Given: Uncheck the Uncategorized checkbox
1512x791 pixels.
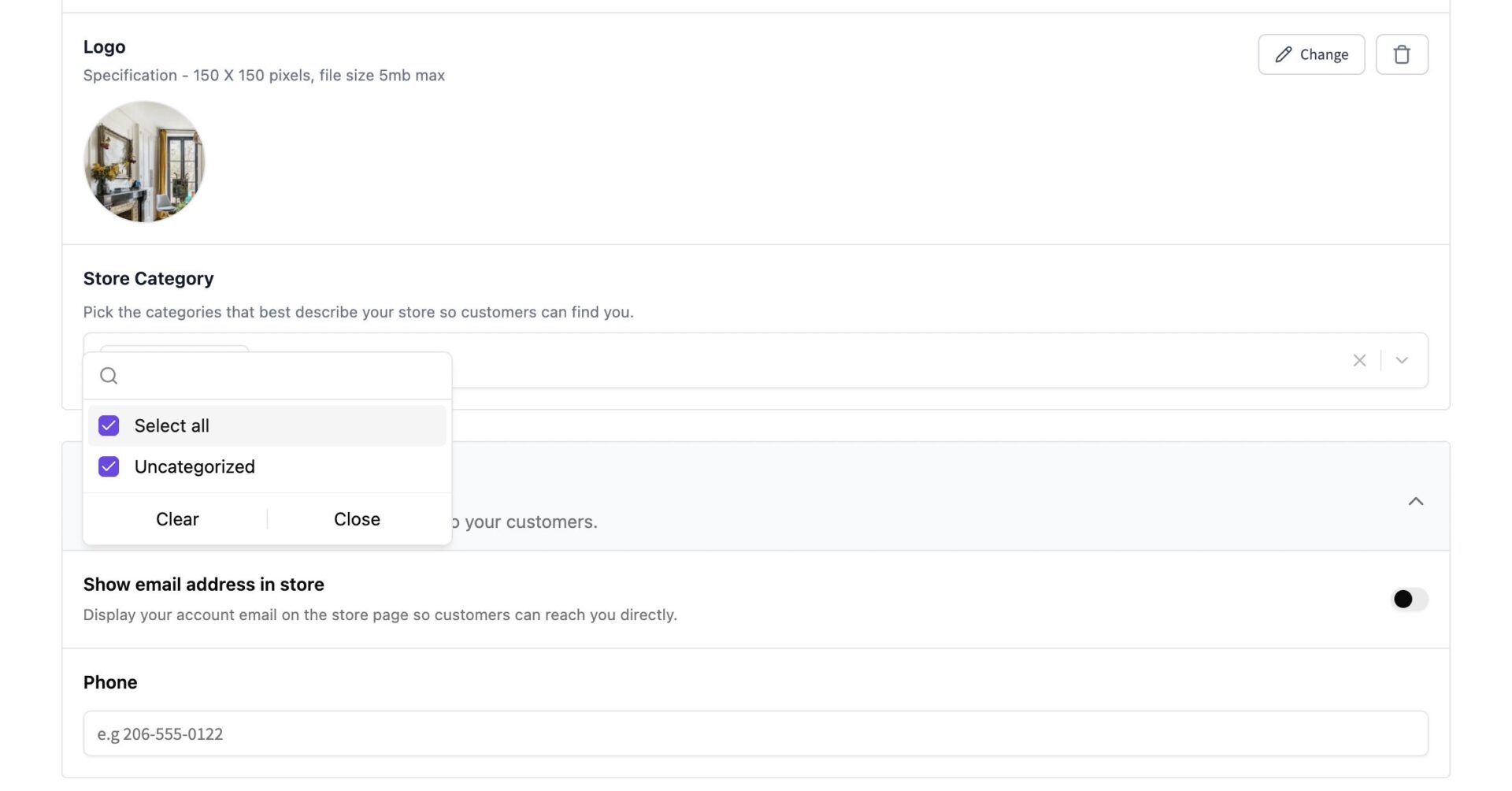Looking at the screenshot, I should click(x=109, y=466).
